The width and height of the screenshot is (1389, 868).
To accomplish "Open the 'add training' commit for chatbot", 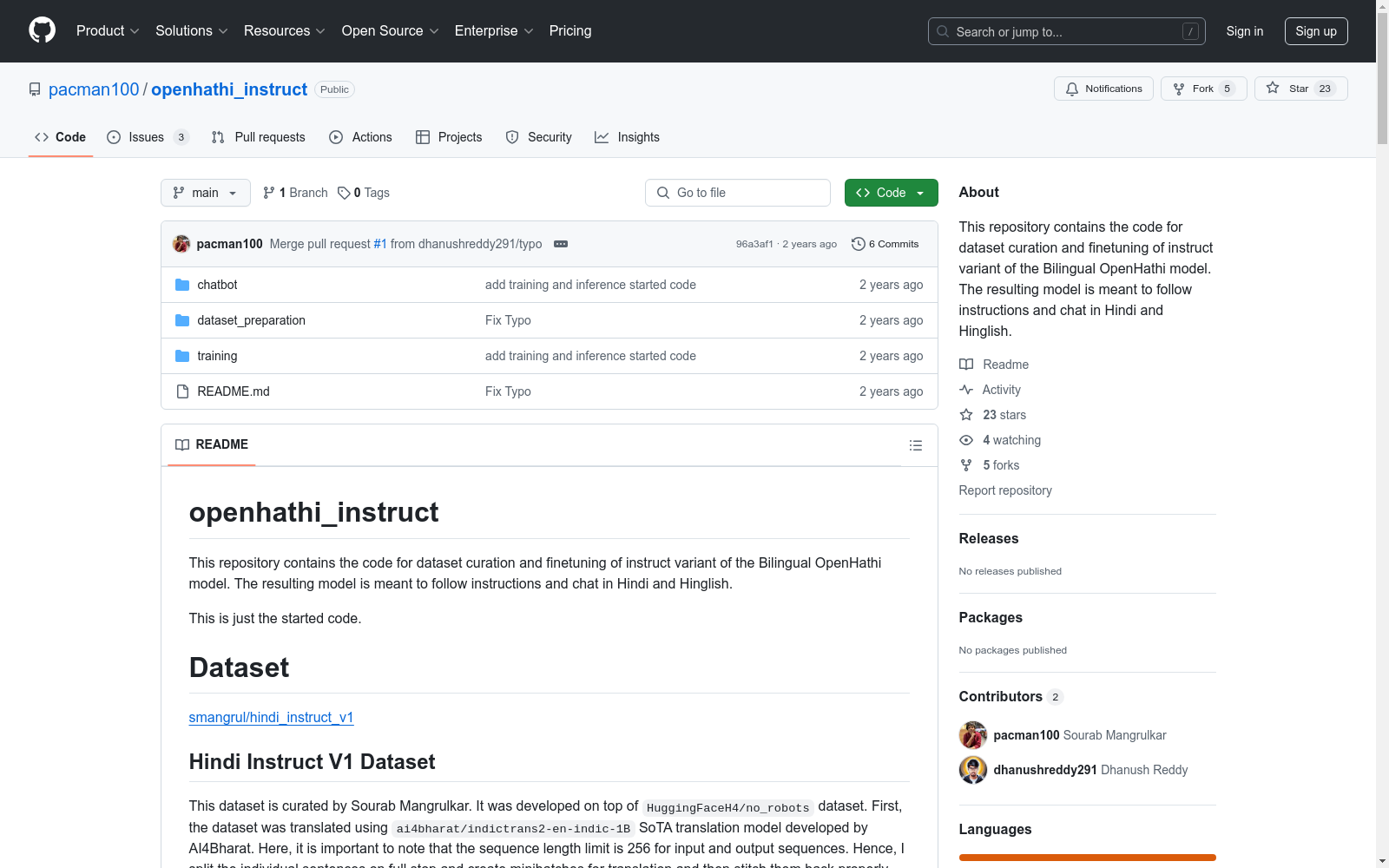I will (x=590, y=285).
